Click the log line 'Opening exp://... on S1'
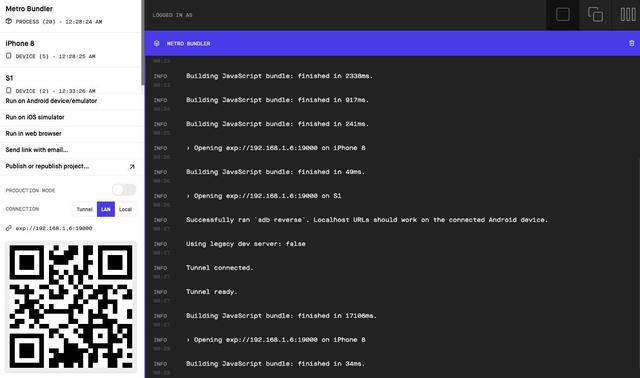 [264, 196]
